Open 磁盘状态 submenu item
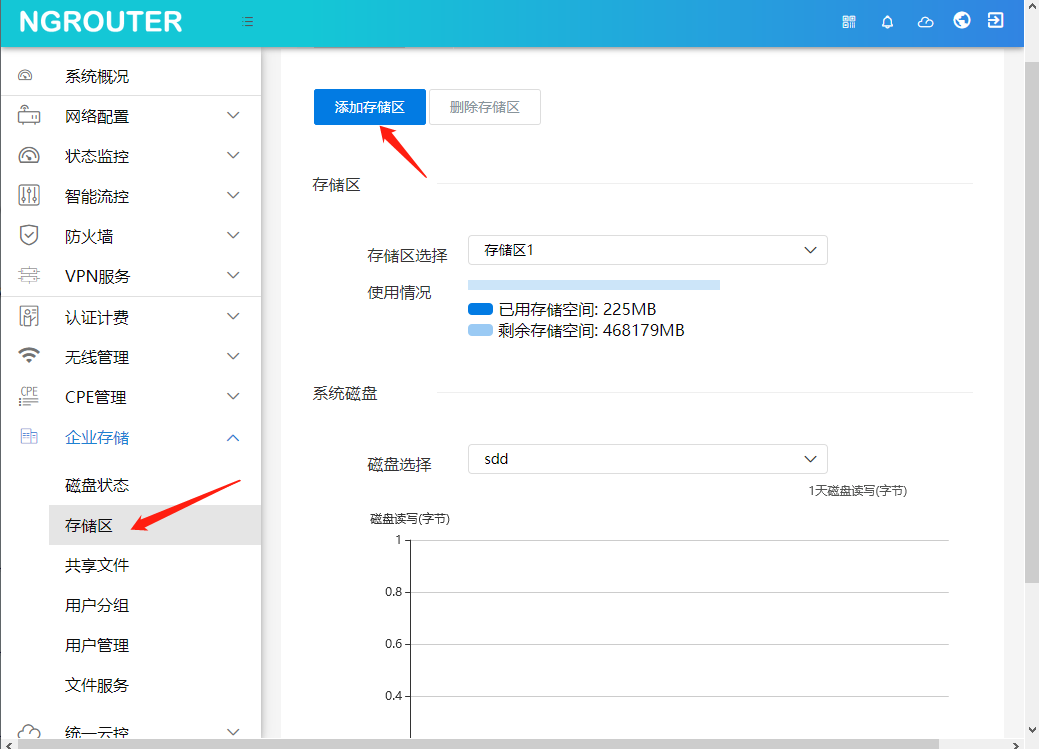 (x=97, y=485)
